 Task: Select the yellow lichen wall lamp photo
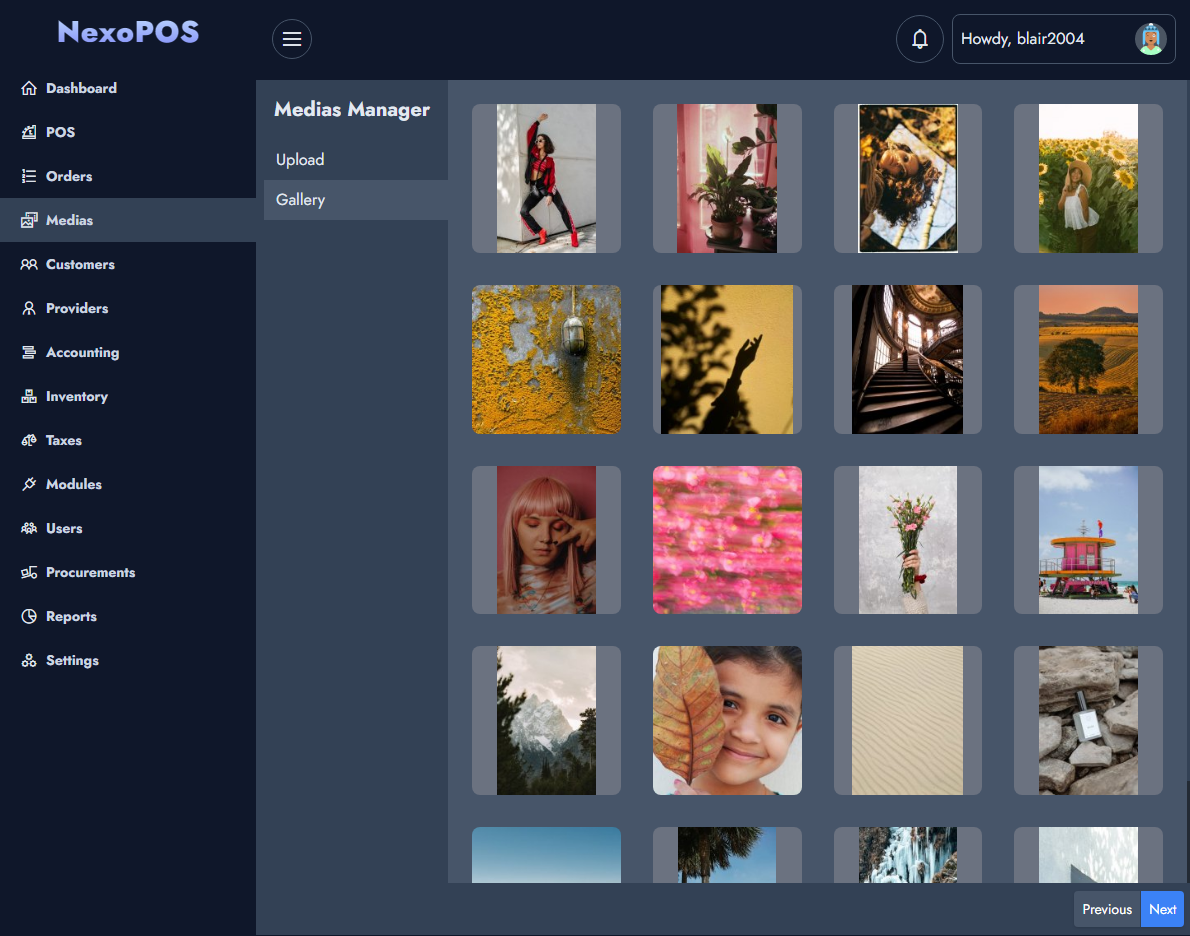pos(546,359)
